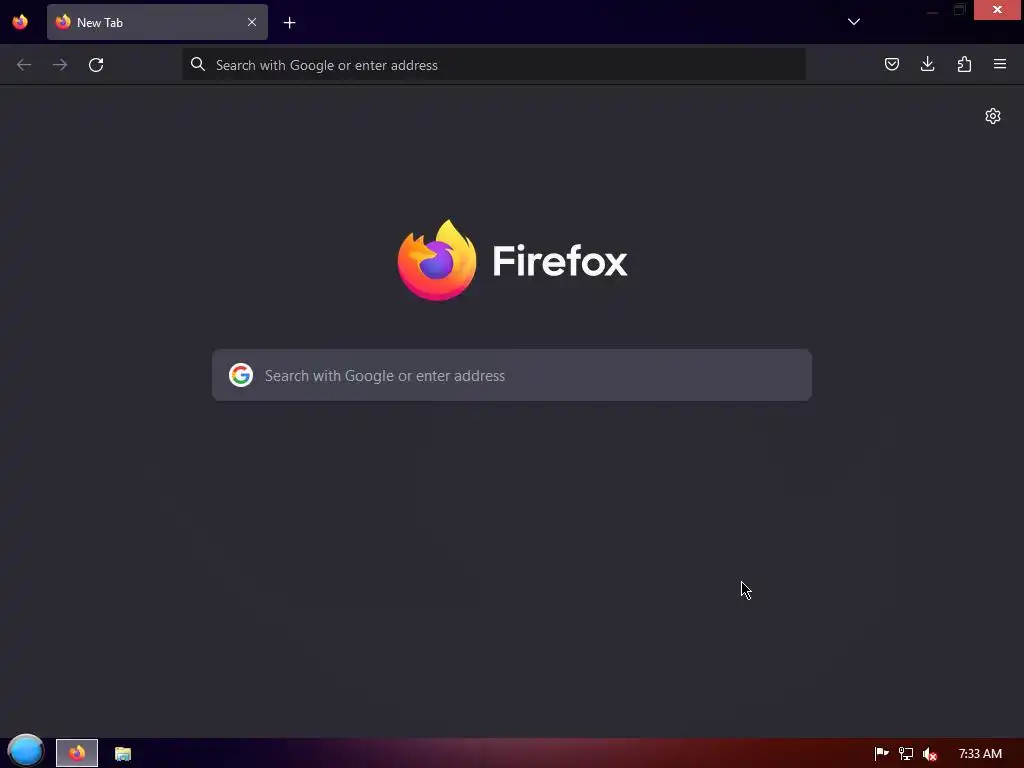Reload the current page
This screenshot has width=1024, height=768.
click(x=96, y=65)
